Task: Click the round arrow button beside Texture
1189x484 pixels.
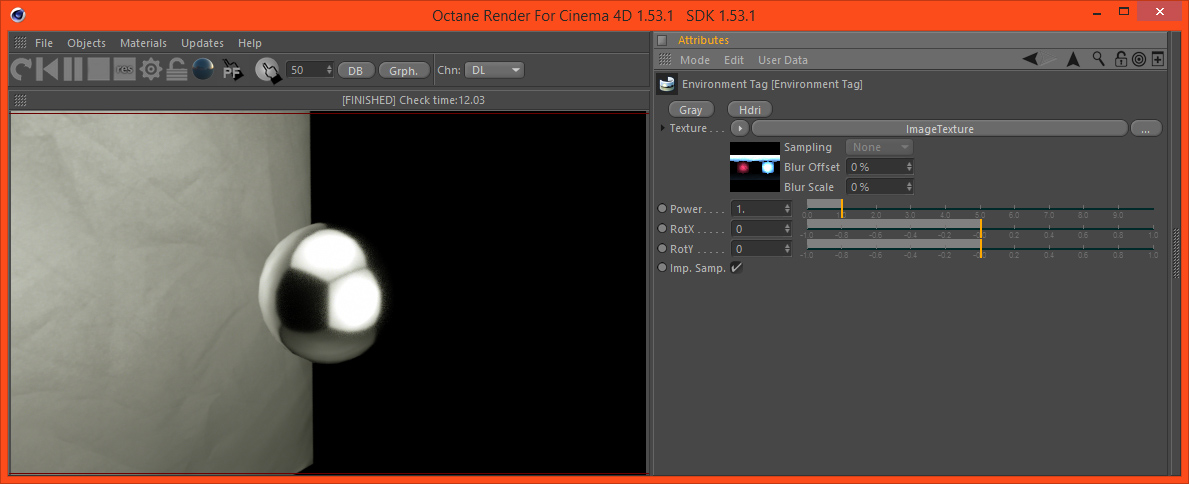Action: coord(739,129)
